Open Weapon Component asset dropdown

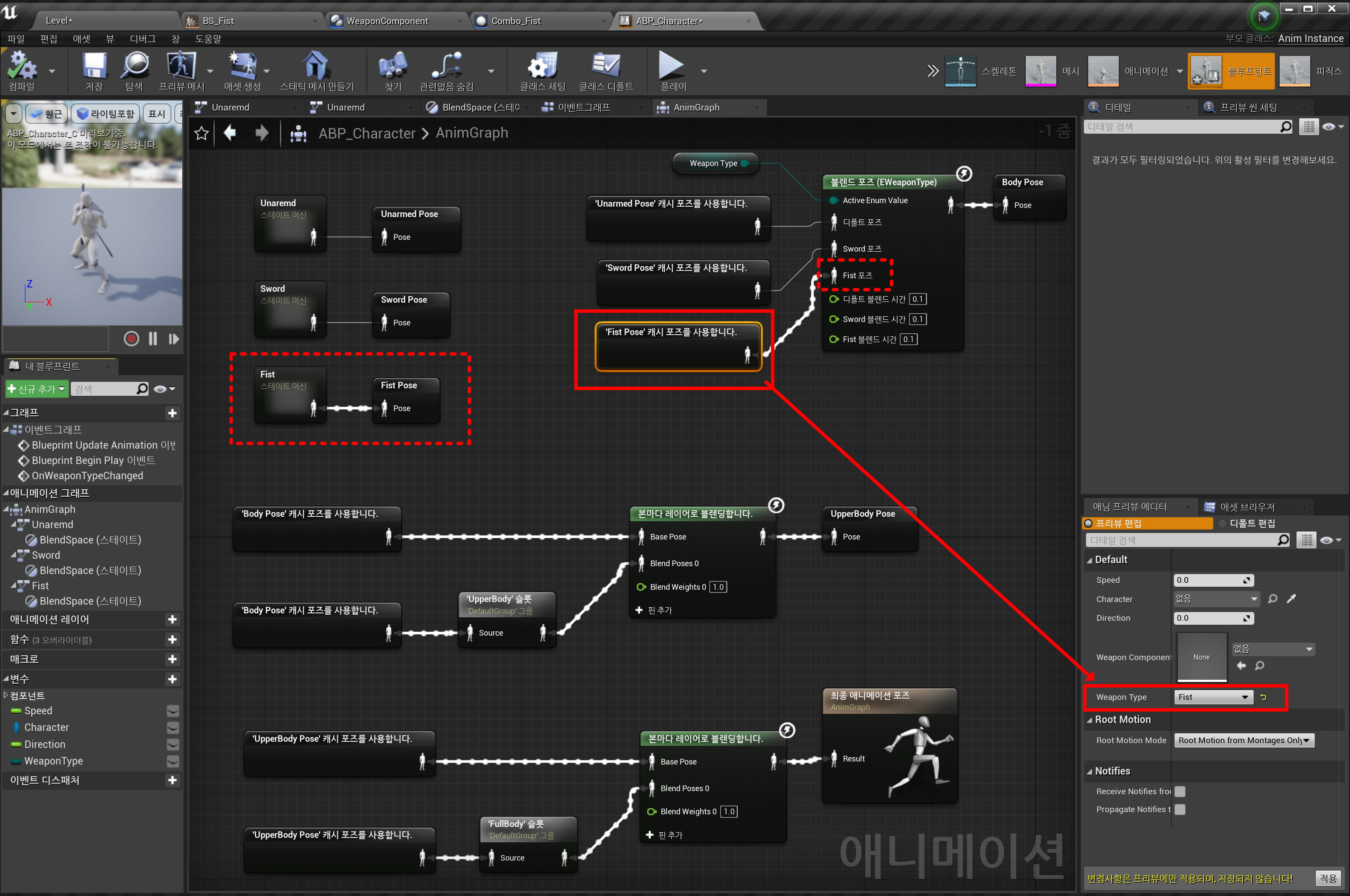1273,649
